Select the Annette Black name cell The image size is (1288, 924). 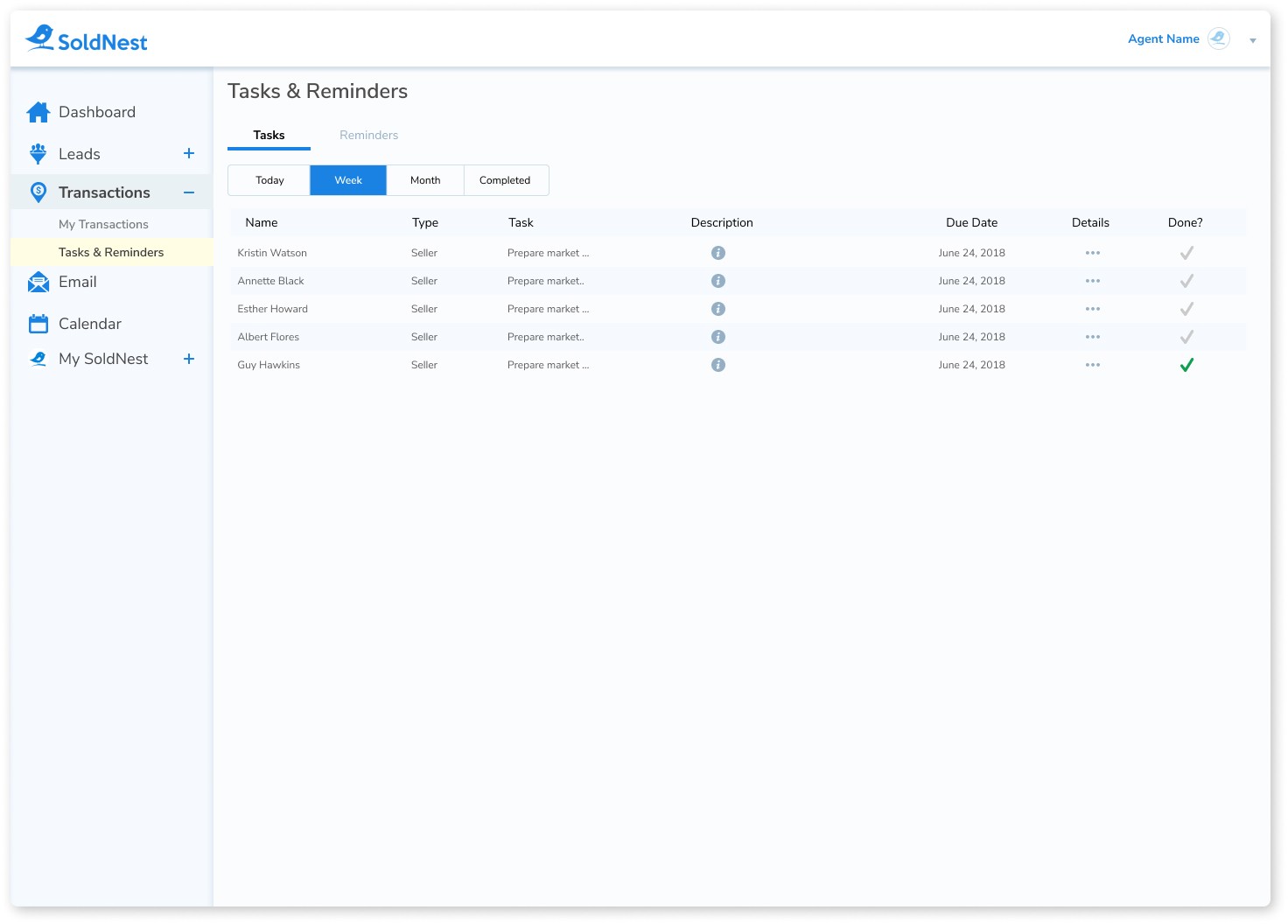(271, 281)
